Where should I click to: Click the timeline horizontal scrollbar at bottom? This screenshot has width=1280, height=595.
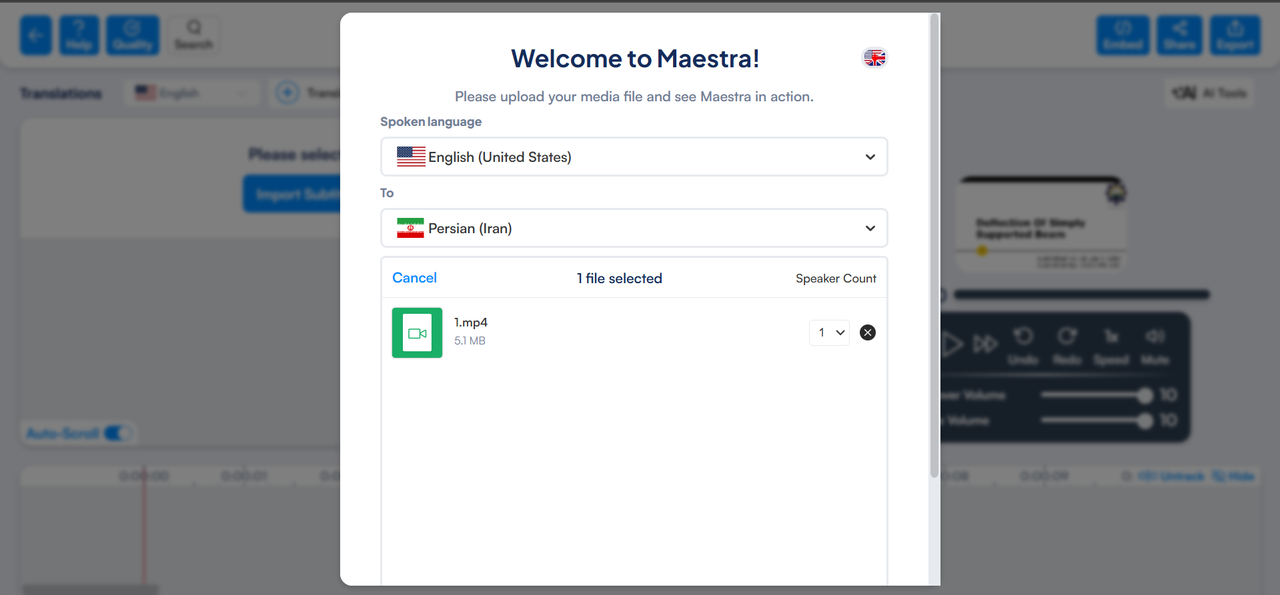coord(91,590)
